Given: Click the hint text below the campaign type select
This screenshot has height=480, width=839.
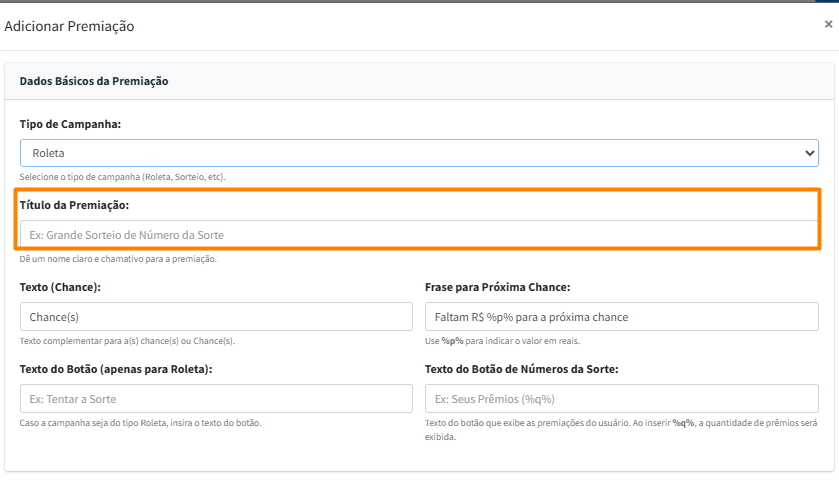Looking at the screenshot, I should pyautogui.click(x=122, y=177).
